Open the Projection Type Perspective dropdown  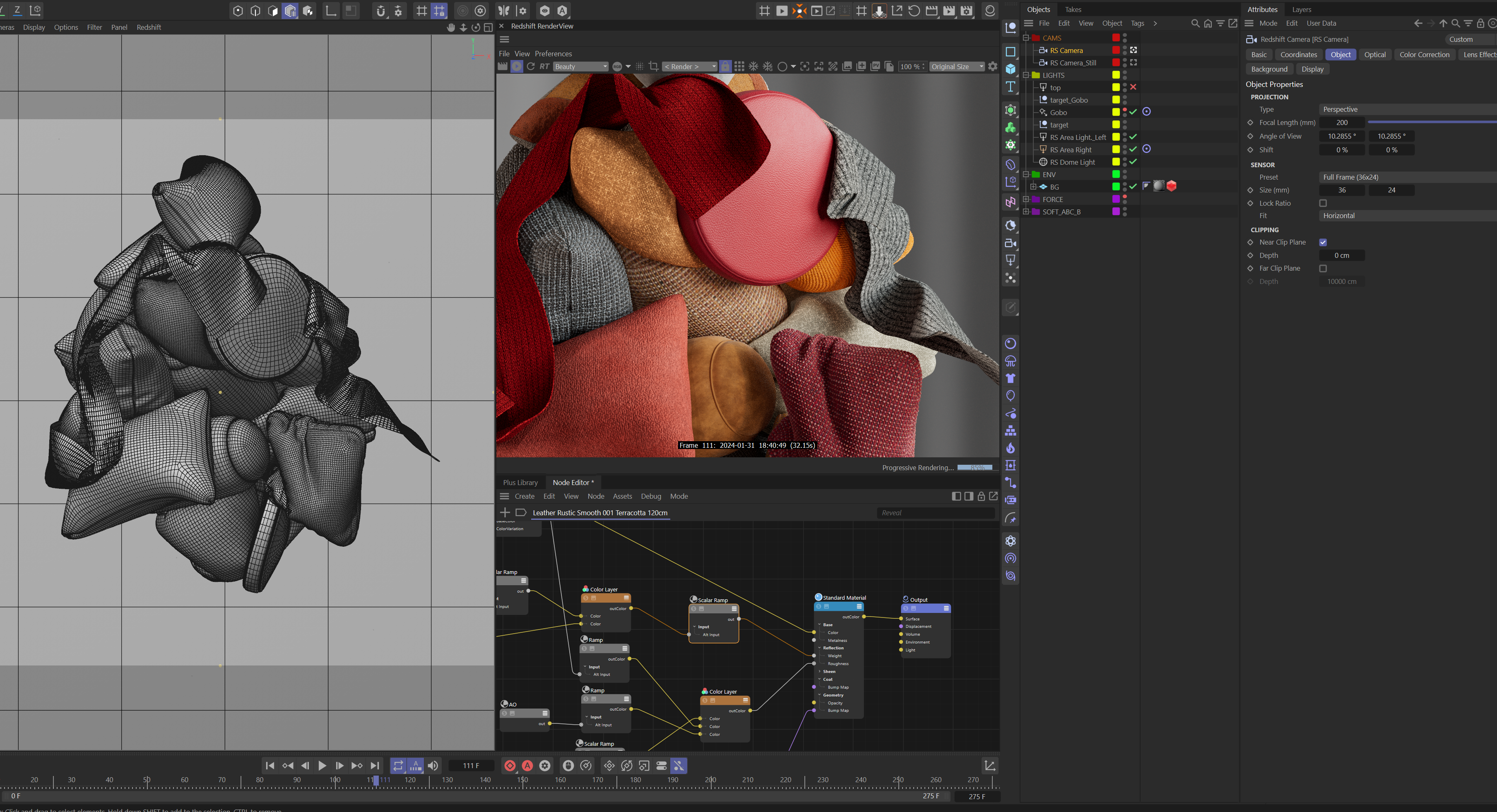pyautogui.click(x=1408, y=109)
